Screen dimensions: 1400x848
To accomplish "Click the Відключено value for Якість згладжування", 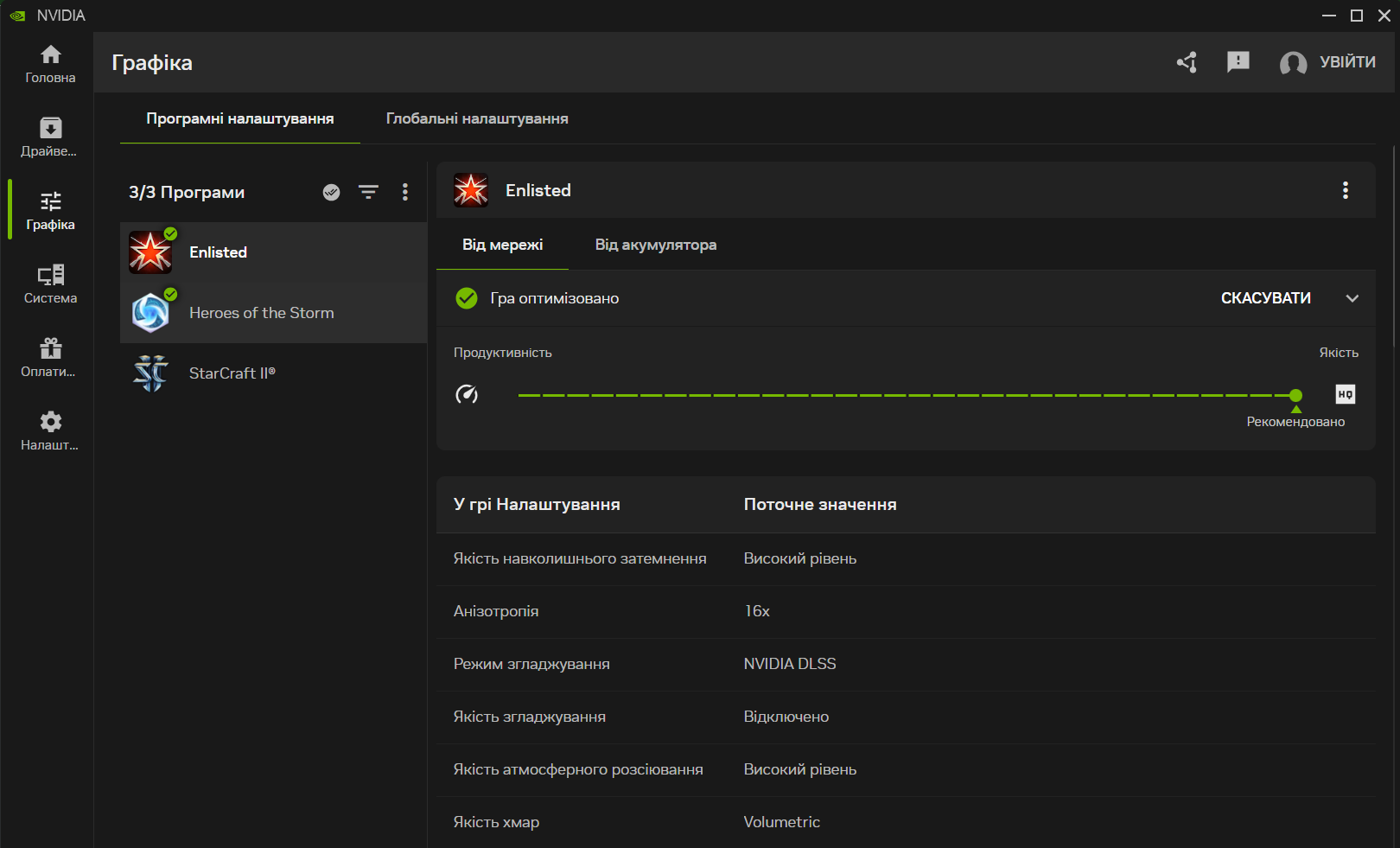I will point(786,717).
